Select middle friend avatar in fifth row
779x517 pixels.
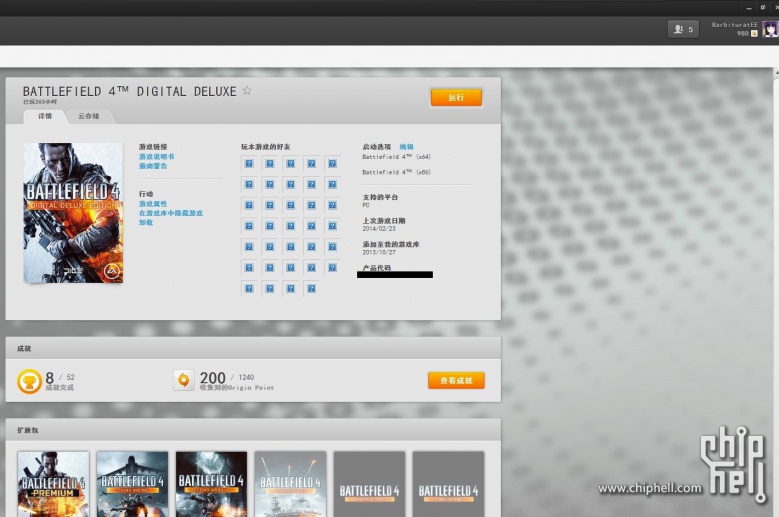[x=291, y=247]
